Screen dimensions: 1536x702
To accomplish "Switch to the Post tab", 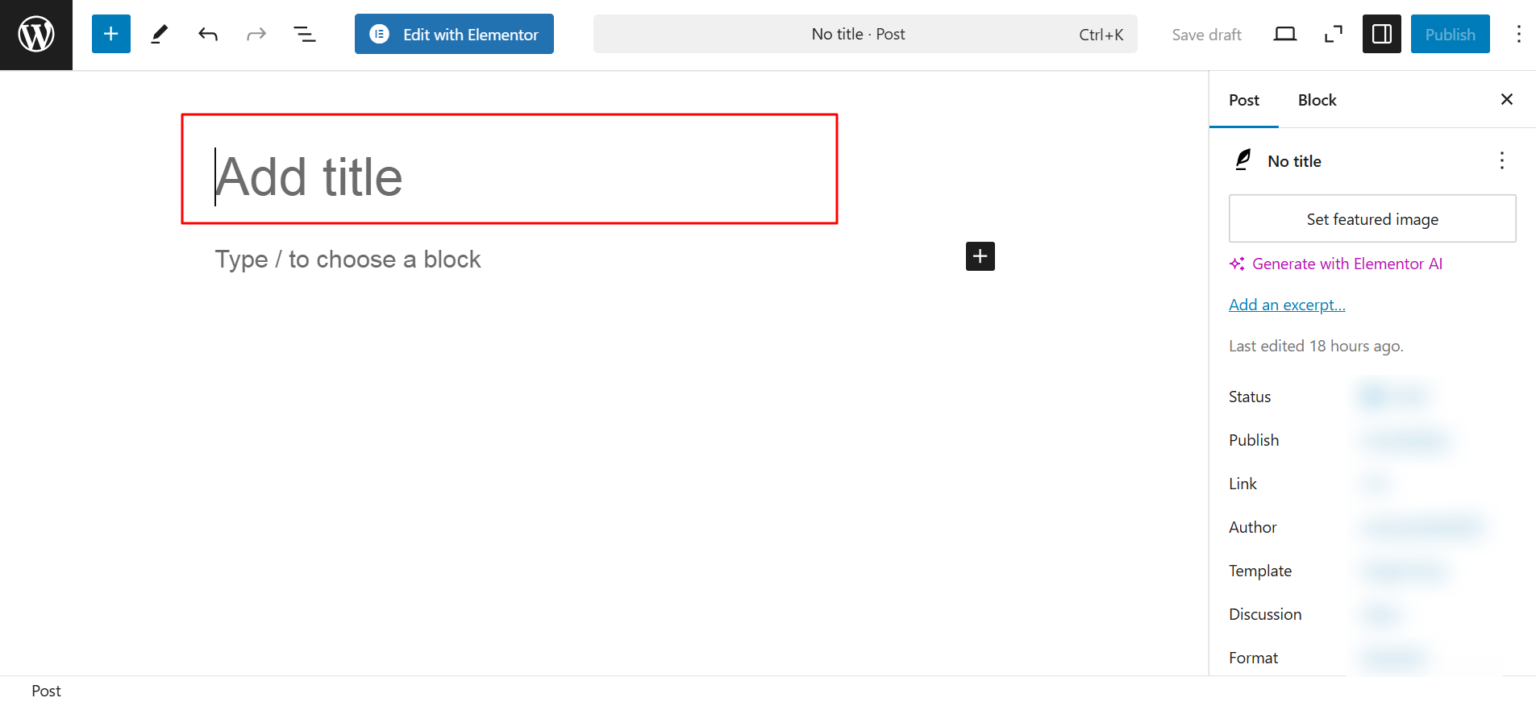I will [1243, 100].
